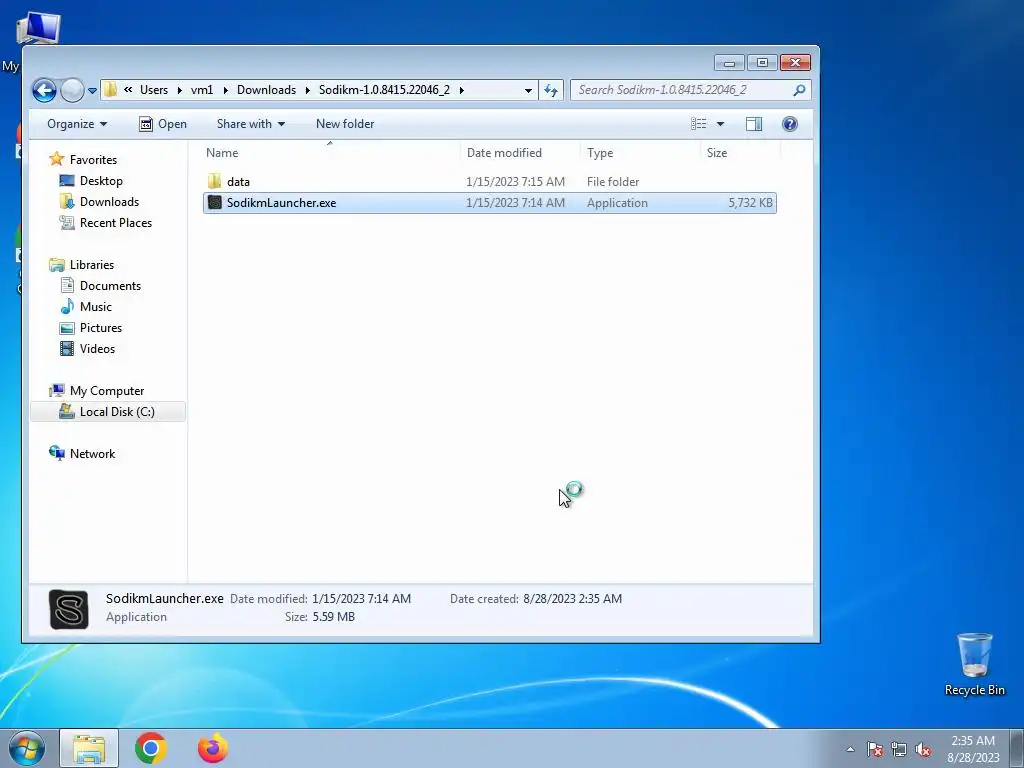This screenshot has width=1024, height=768.
Task: Click Windows Explorer taskbar button
Action: tap(89, 748)
